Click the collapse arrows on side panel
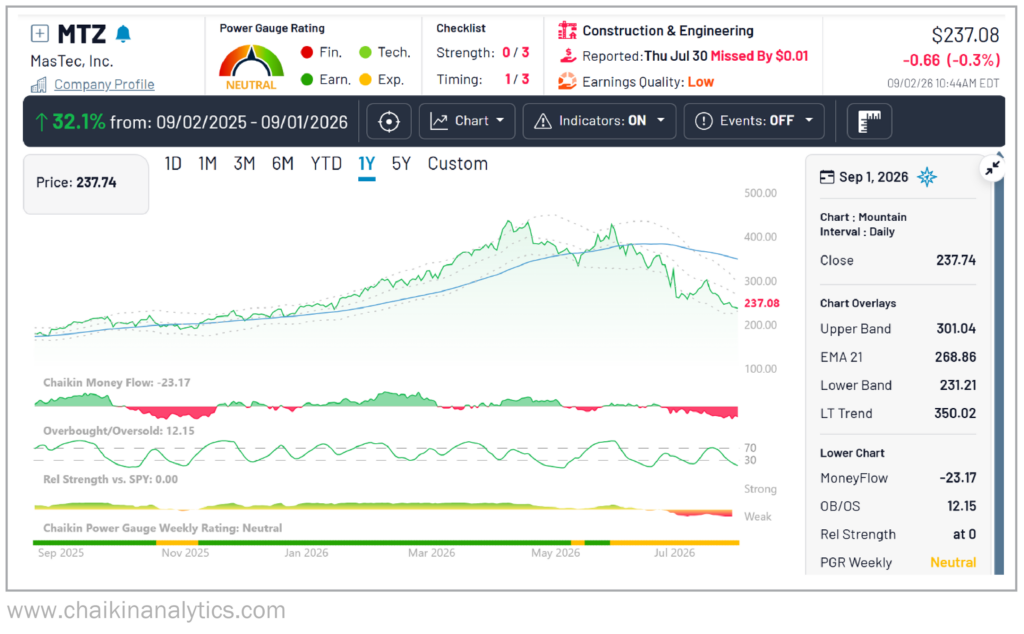This screenshot has width=1024, height=634. (993, 168)
